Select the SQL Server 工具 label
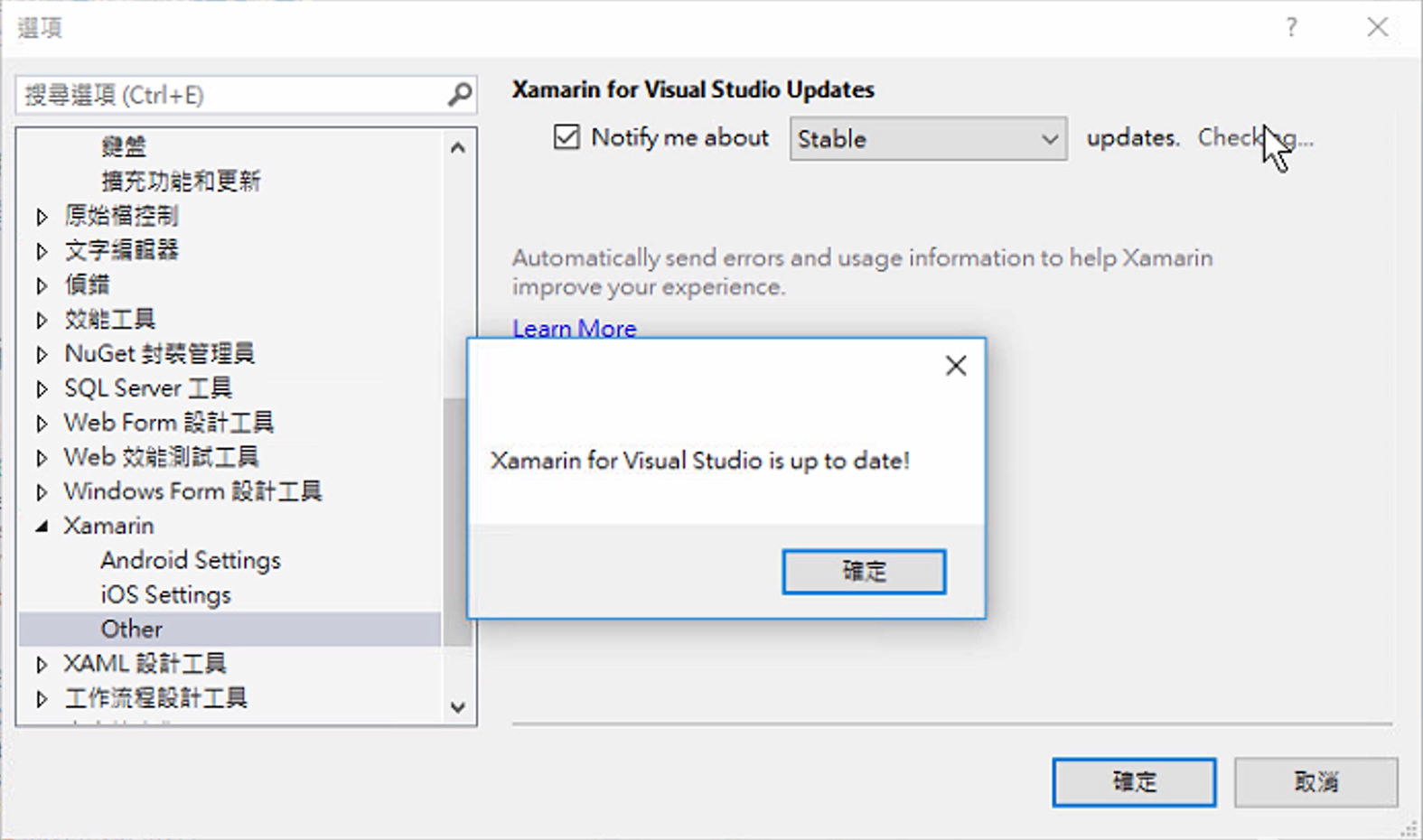The image size is (1423, 840). pos(148,387)
